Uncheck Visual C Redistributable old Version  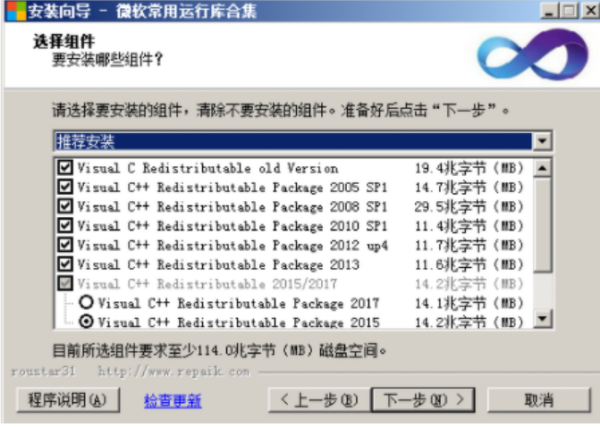coord(65,168)
